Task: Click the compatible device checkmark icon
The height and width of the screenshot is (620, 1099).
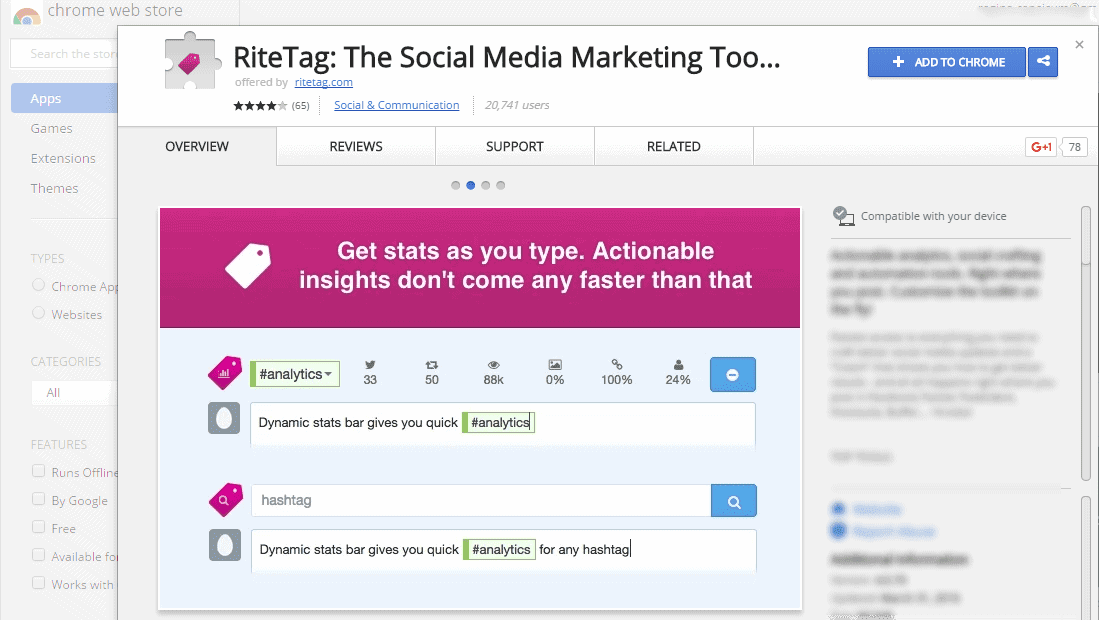Action: (843, 216)
